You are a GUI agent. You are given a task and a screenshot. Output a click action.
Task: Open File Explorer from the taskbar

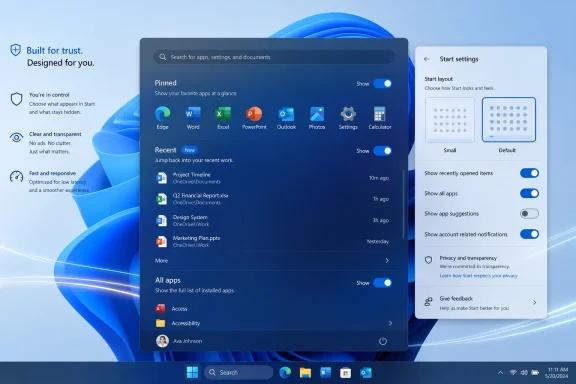[x=305, y=372]
